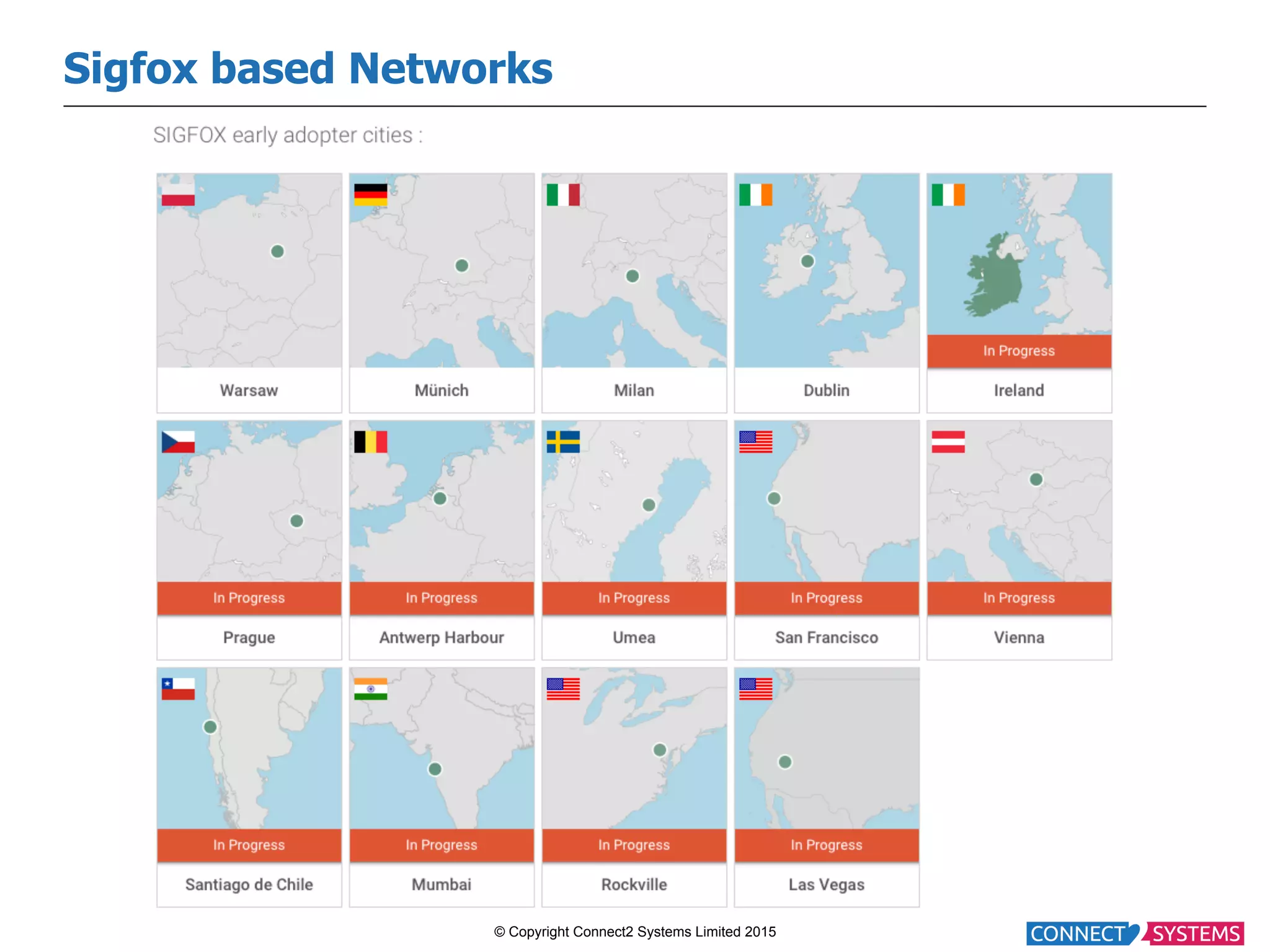Select the San Francisco city label

click(827, 638)
